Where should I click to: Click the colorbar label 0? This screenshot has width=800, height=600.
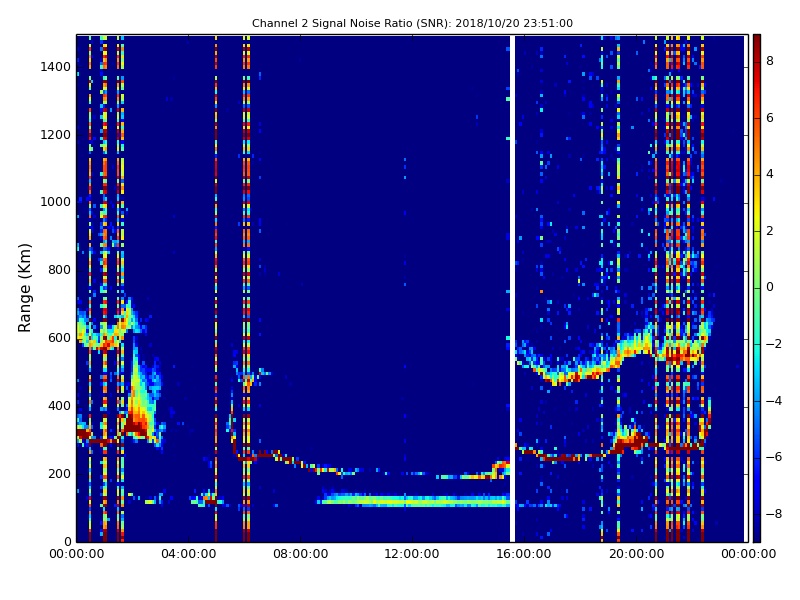[770, 287]
